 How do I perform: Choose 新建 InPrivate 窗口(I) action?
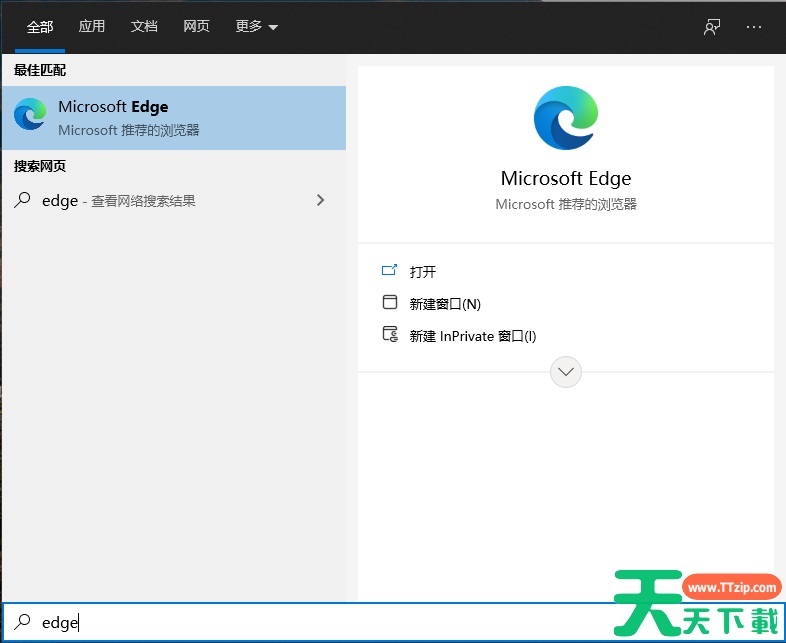[x=473, y=337]
